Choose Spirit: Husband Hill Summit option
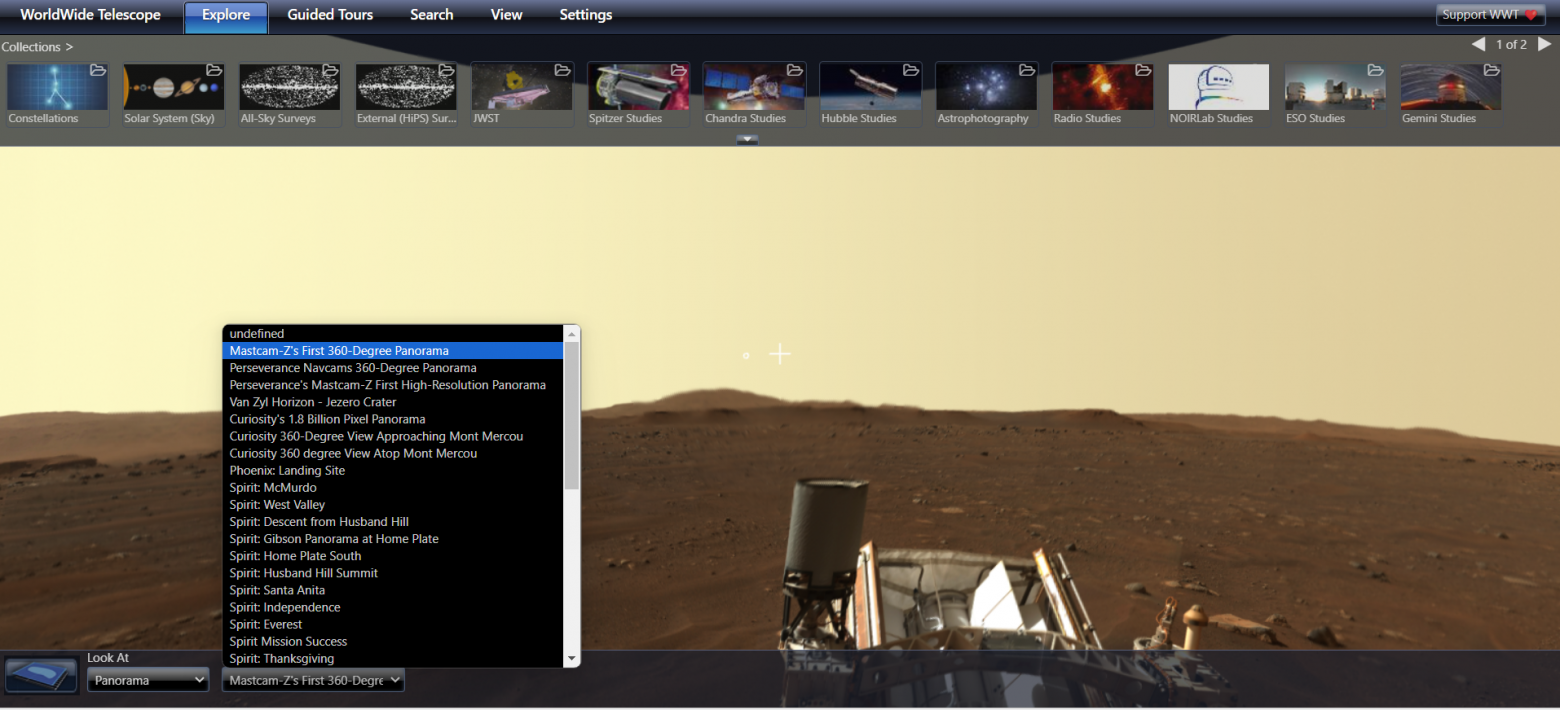Viewport: 1560px width, 710px height. point(393,573)
